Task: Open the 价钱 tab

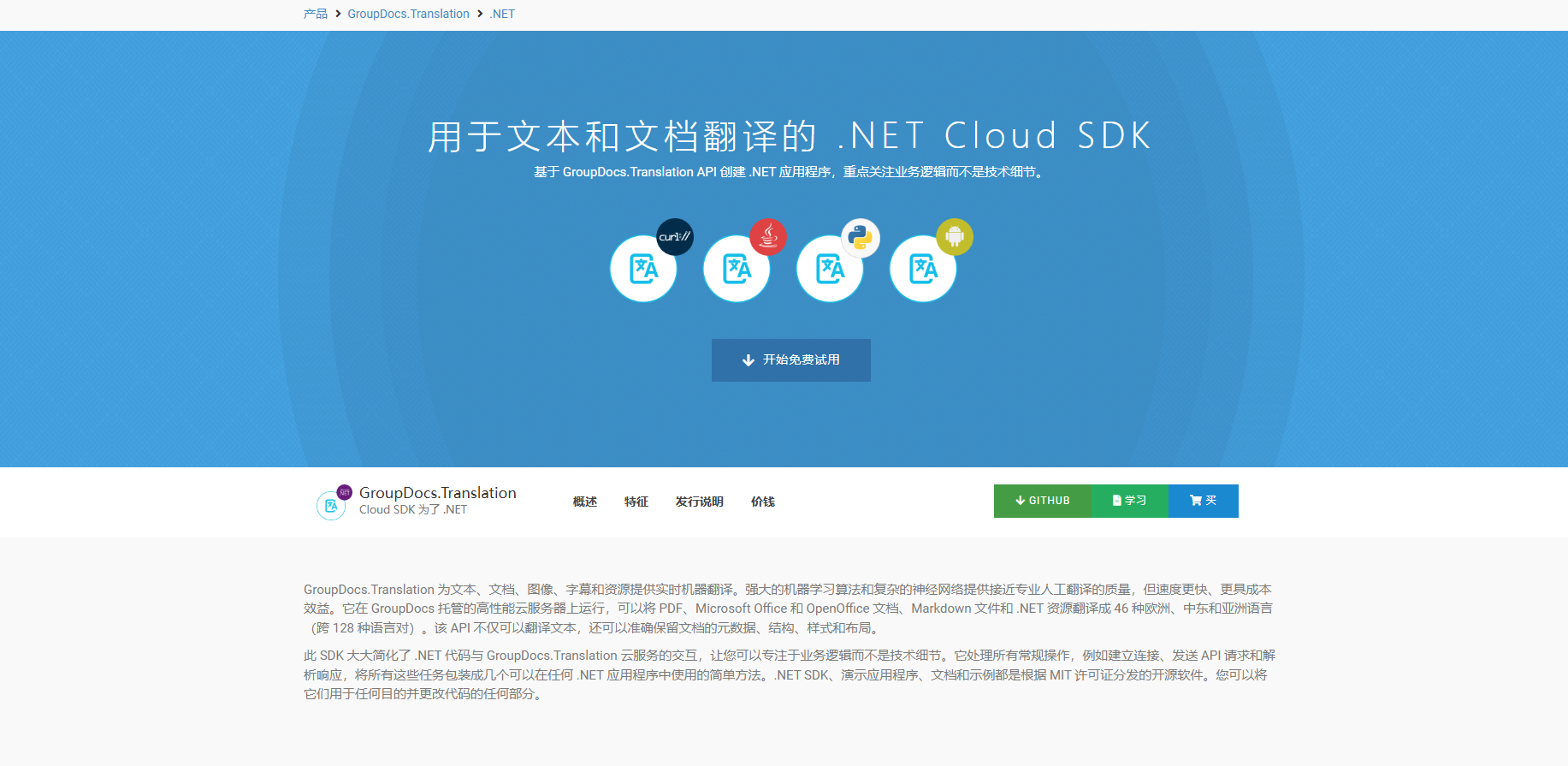Action: tap(763, 502)
